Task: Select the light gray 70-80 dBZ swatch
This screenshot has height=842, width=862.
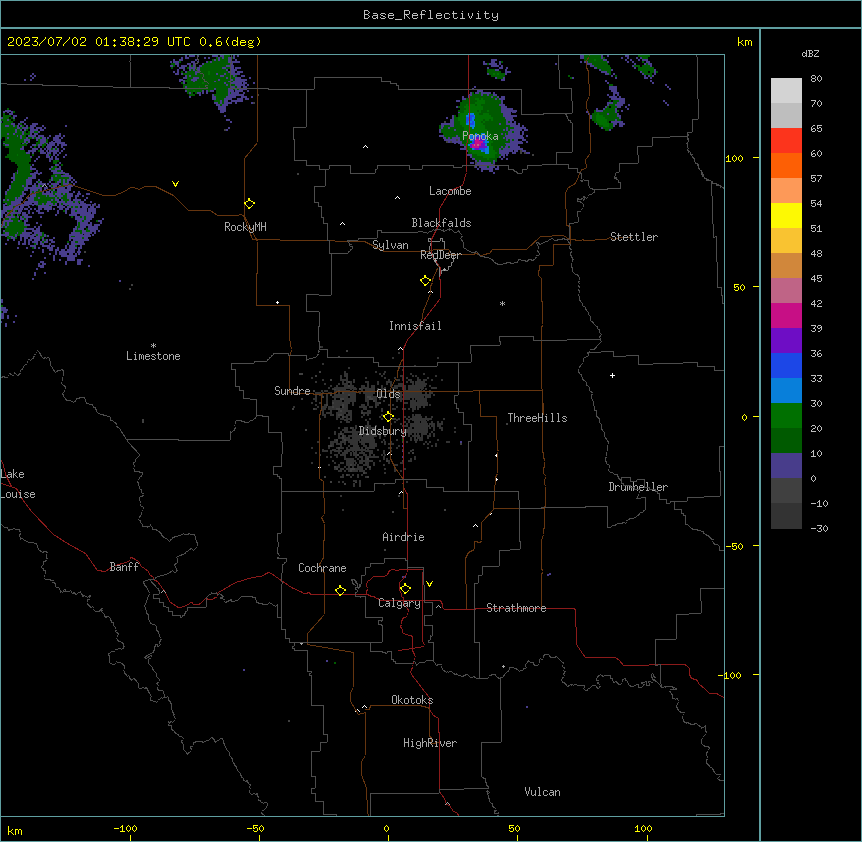Action: 786,91
